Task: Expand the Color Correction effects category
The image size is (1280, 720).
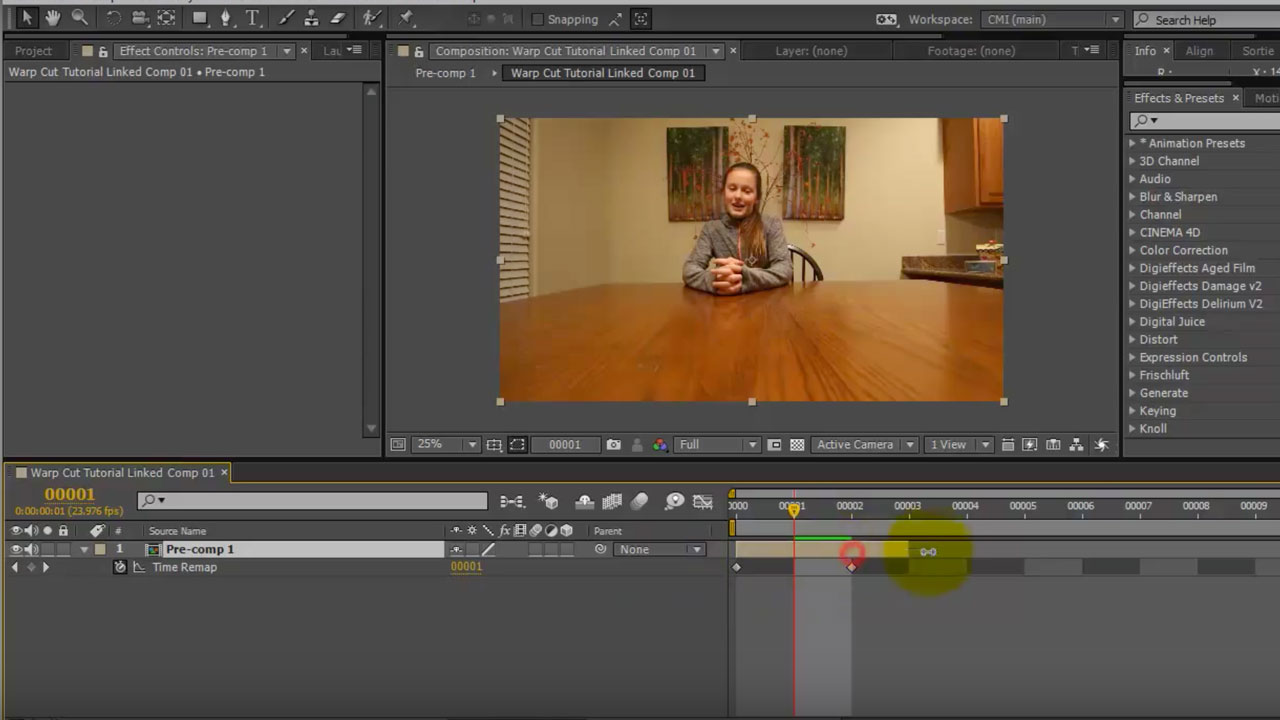Action: [x=1132, y=250]
